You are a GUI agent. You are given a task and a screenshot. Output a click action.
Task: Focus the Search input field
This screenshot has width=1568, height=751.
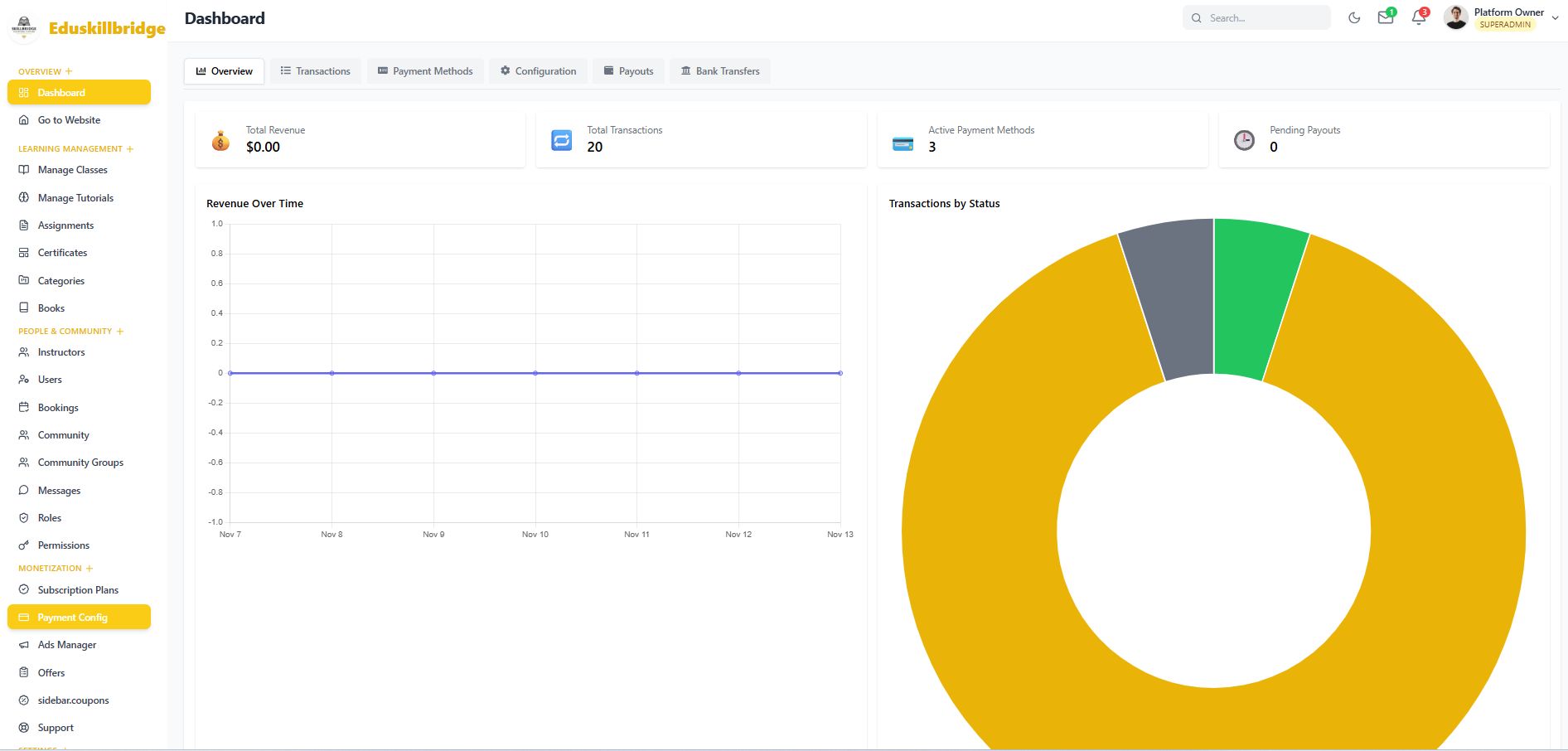pos(1264,18)
